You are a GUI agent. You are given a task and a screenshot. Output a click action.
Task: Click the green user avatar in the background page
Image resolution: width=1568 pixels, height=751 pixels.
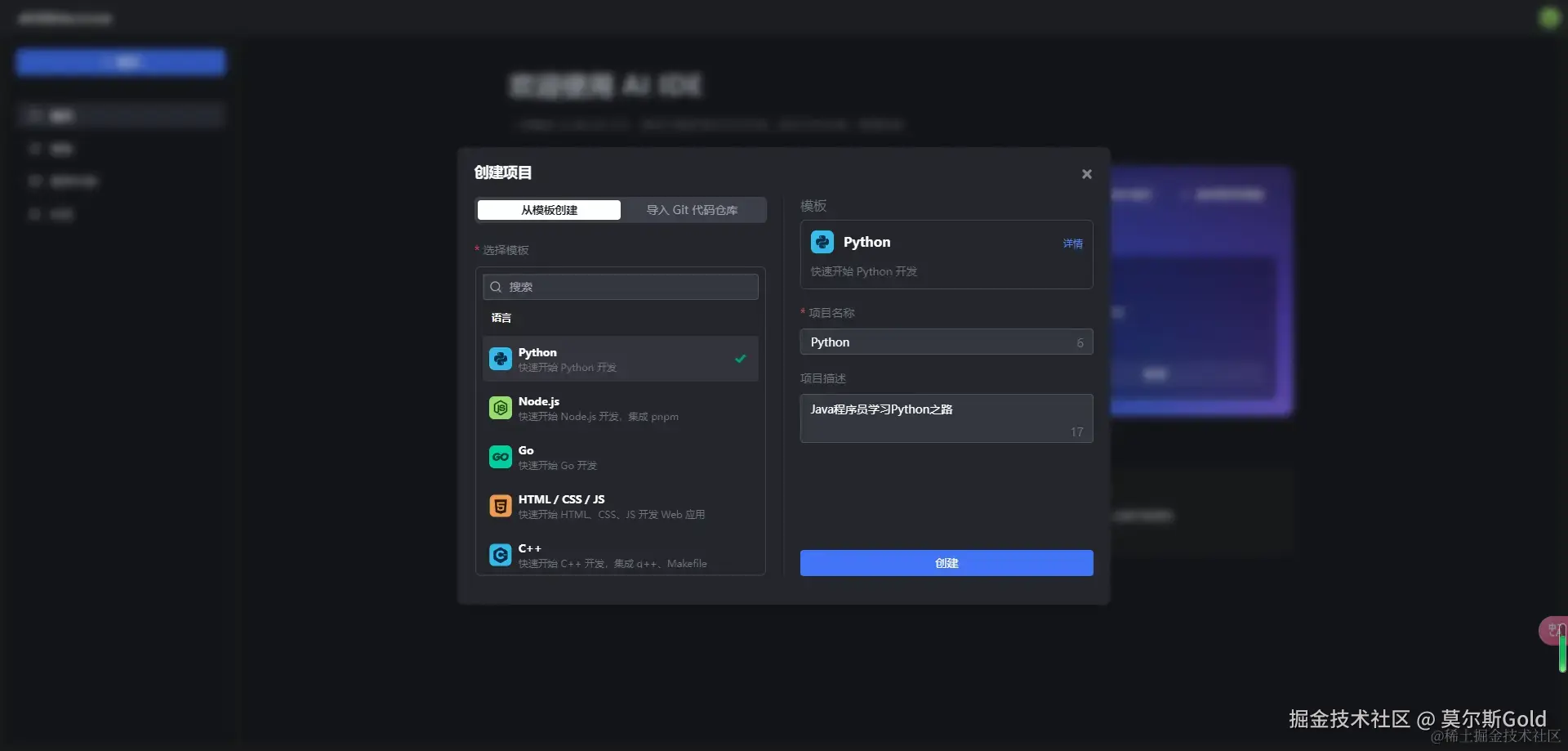tap(1548, 17)
